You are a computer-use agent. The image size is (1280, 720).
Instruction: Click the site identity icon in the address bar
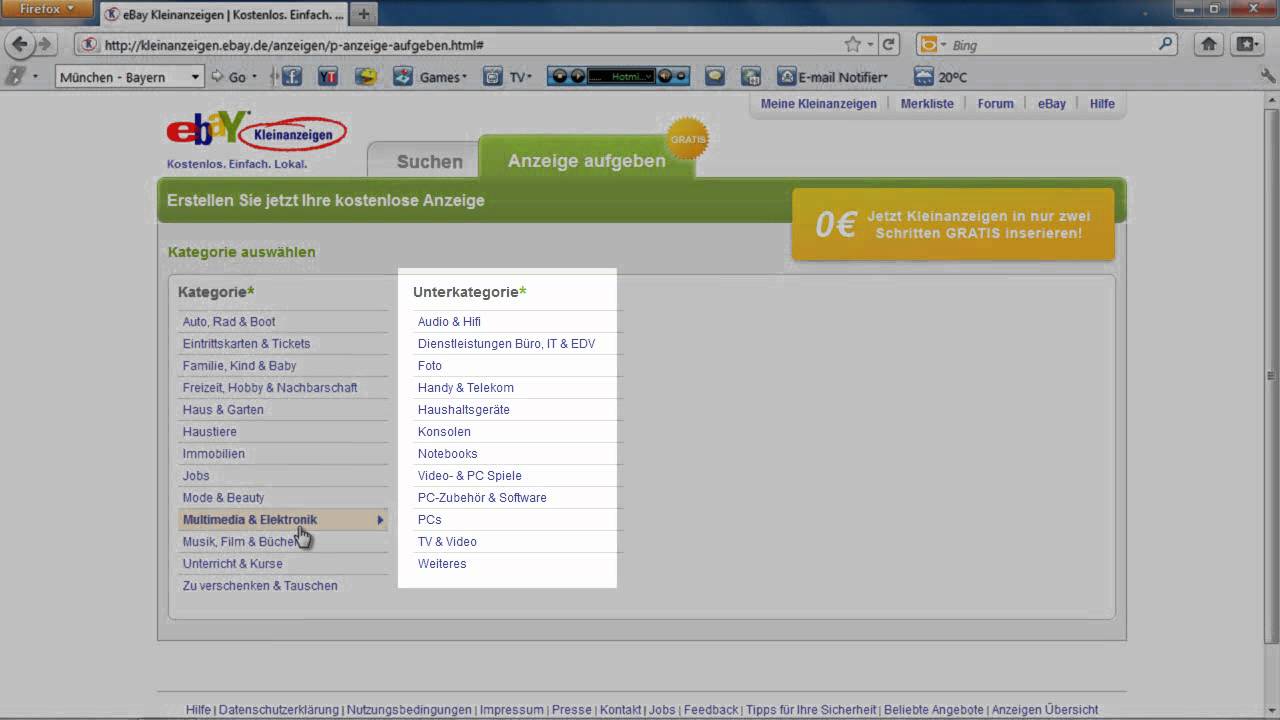point(89,44)
